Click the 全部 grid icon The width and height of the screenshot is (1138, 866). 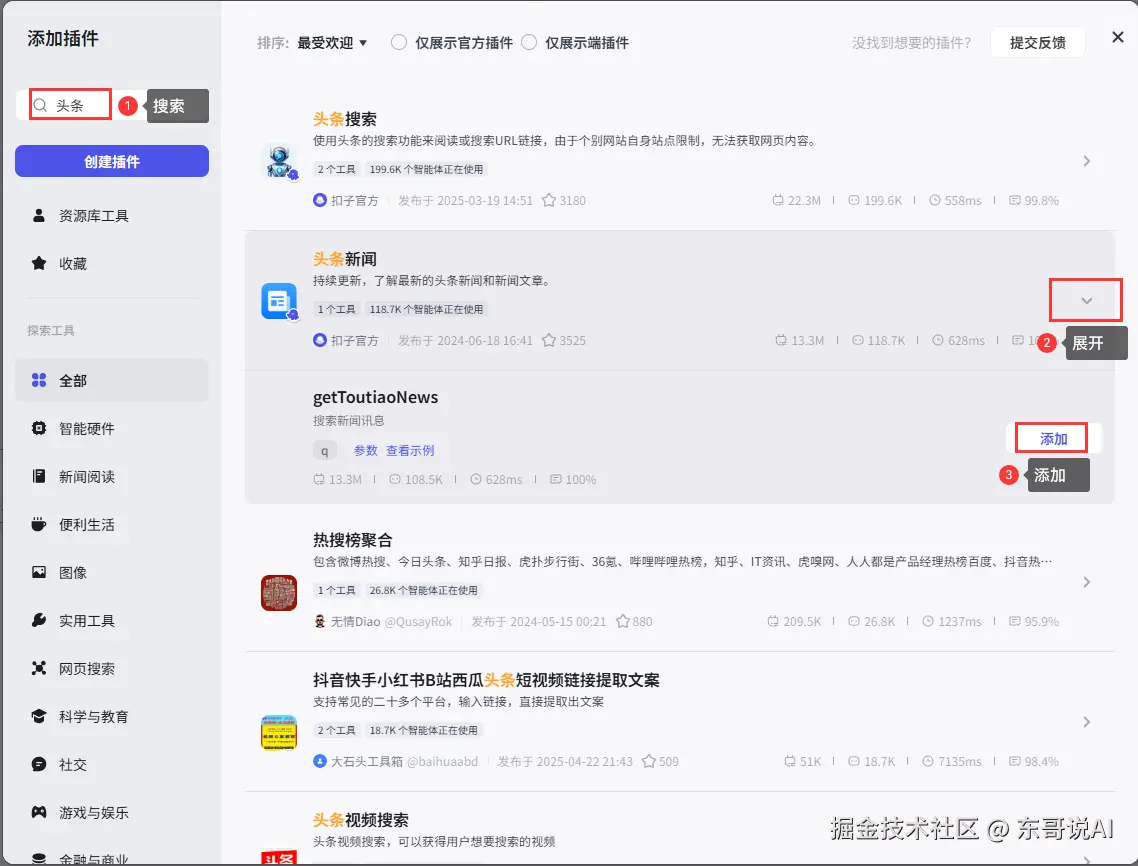point(39,380)
